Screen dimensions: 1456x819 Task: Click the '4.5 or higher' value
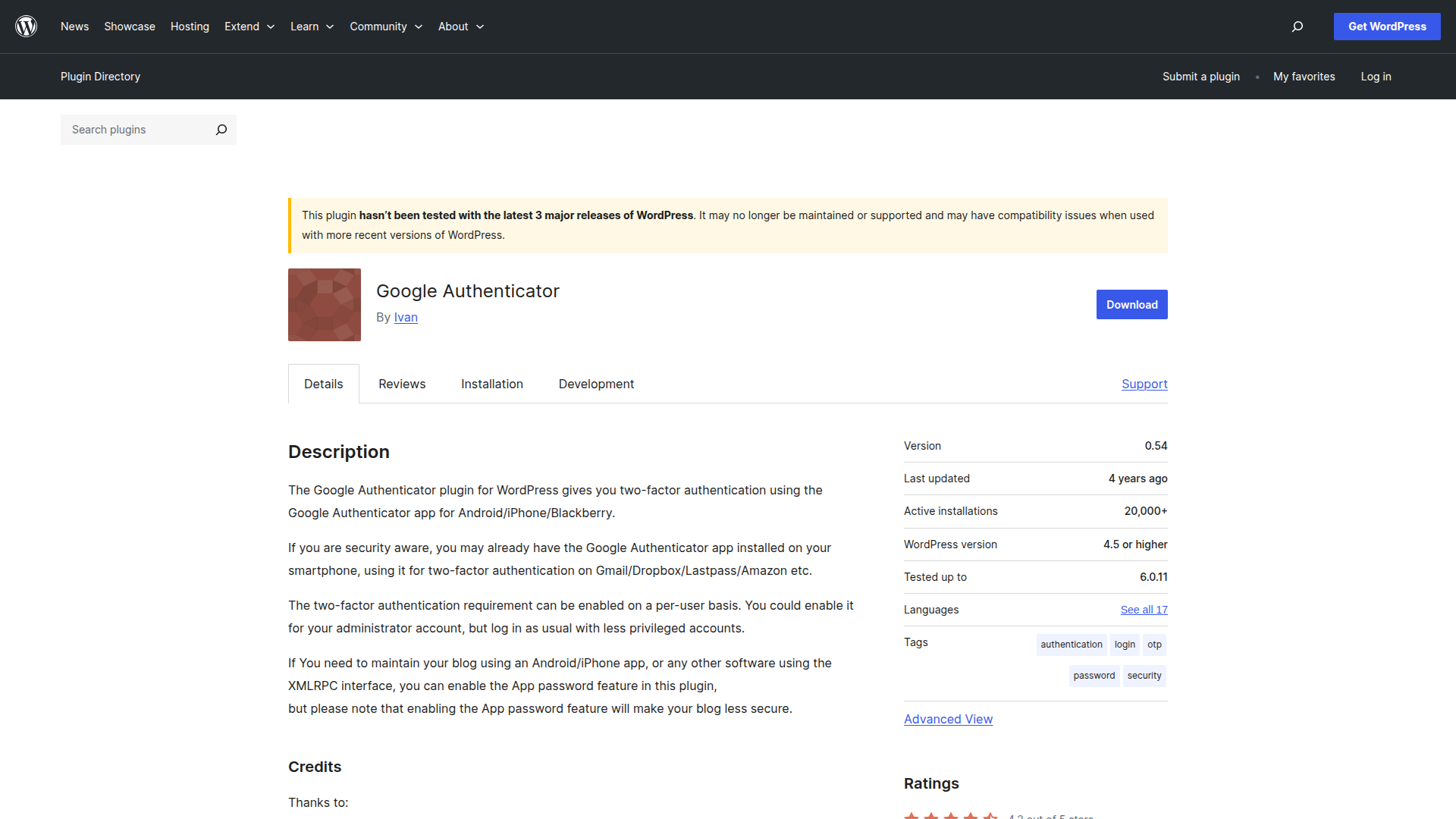pos(1135,544)
